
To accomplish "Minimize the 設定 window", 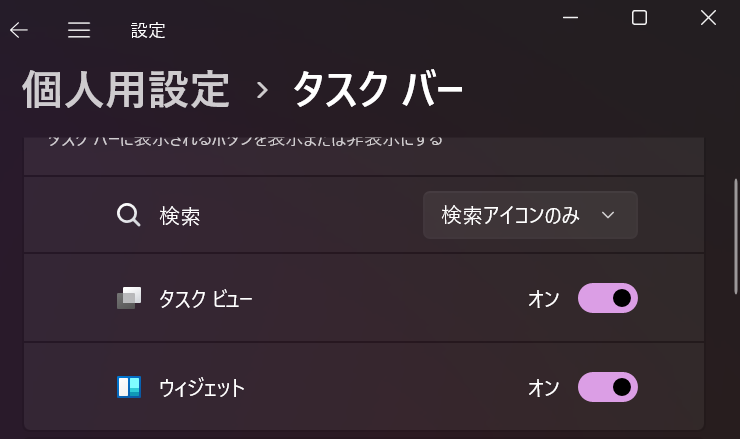I will click(571, 18).
